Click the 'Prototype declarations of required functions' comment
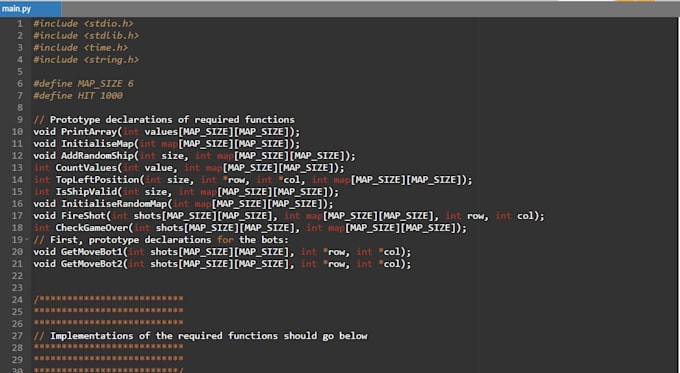Image resolution: width=680 pixels, height=373 pixels. 164,120
